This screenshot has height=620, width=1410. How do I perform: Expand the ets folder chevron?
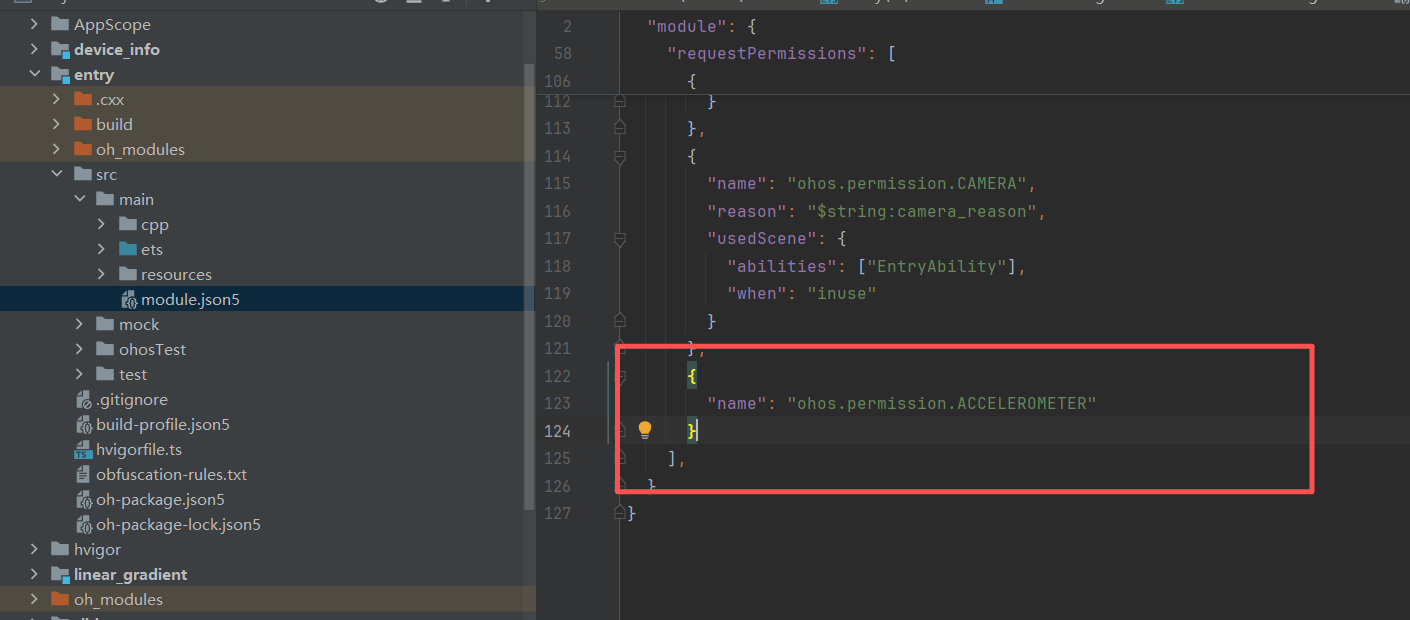[101, 249]
